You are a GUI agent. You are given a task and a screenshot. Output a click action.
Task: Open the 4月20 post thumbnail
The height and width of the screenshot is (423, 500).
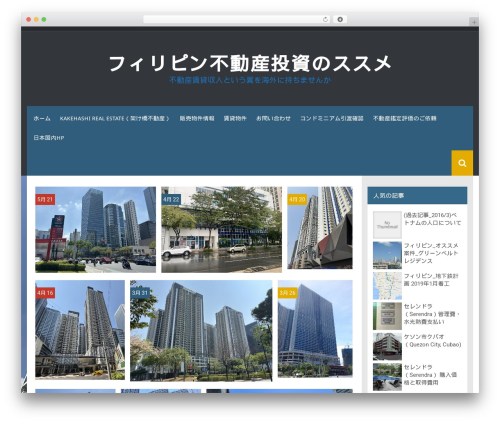320,228
